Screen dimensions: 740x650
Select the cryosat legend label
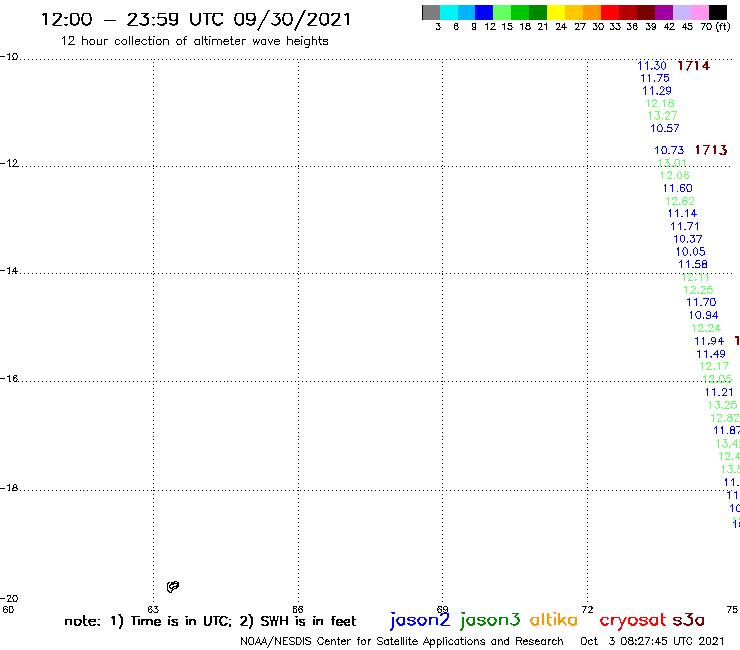point(632,620)
